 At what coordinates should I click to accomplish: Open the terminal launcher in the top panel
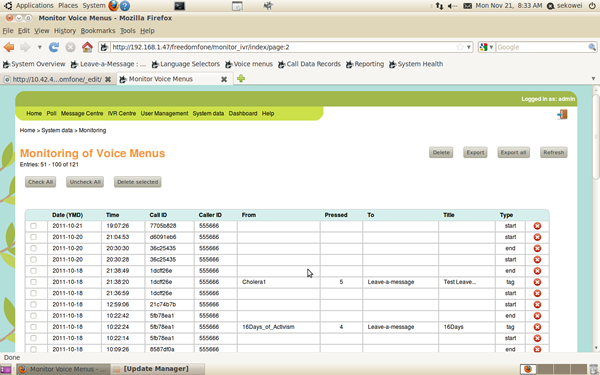coord(179,5)
